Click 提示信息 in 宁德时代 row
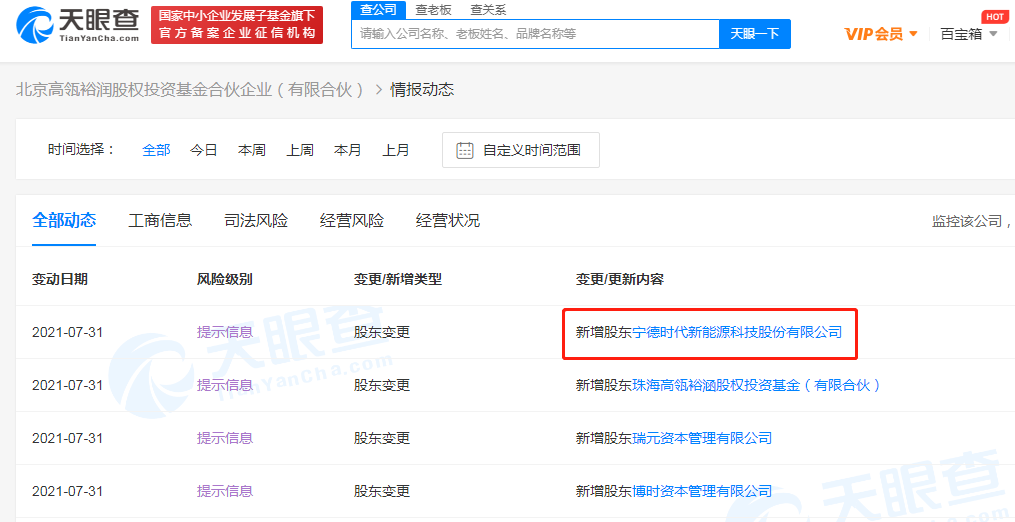The height and width of the screenshot is (522, 1015). [x=225, y=332]
